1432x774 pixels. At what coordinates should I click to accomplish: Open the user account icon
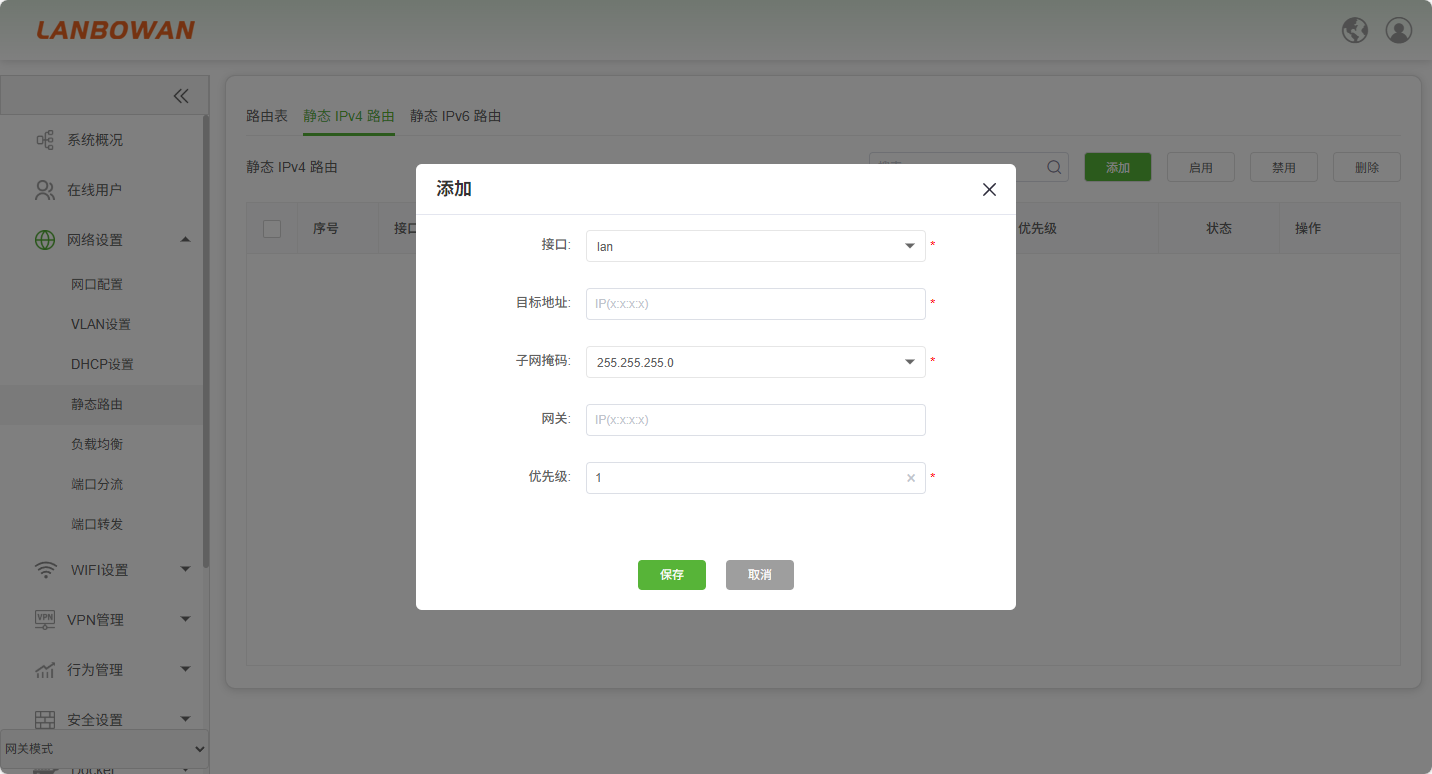(x=1399, y=30)
